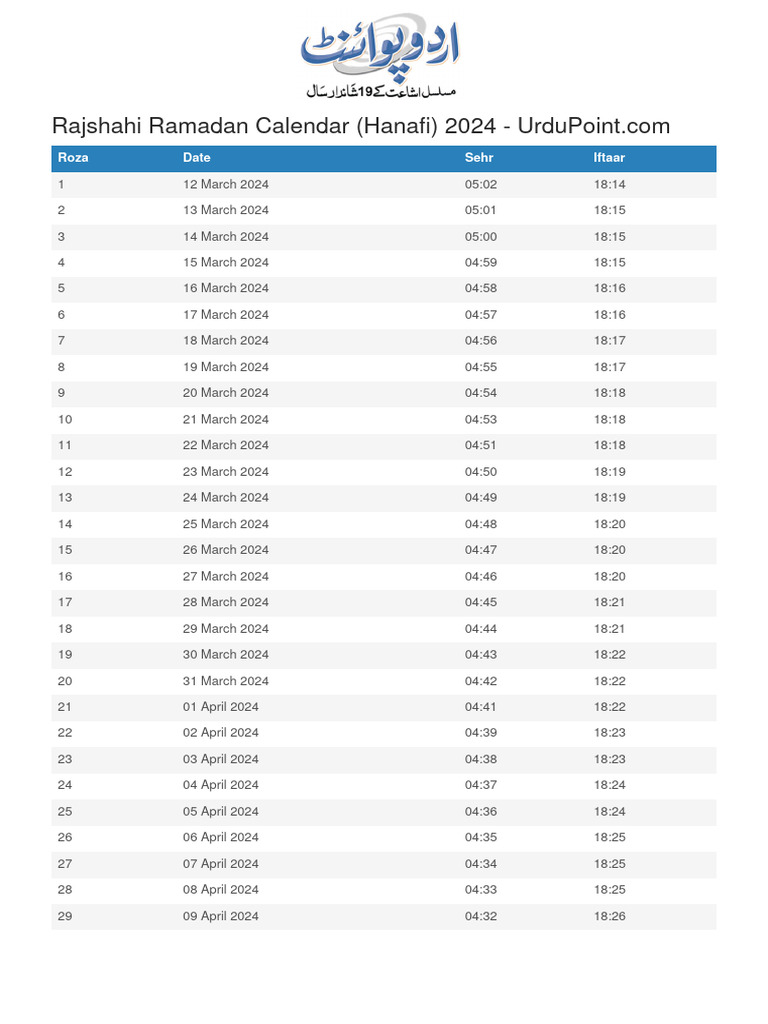Select the Date column header

197,158
